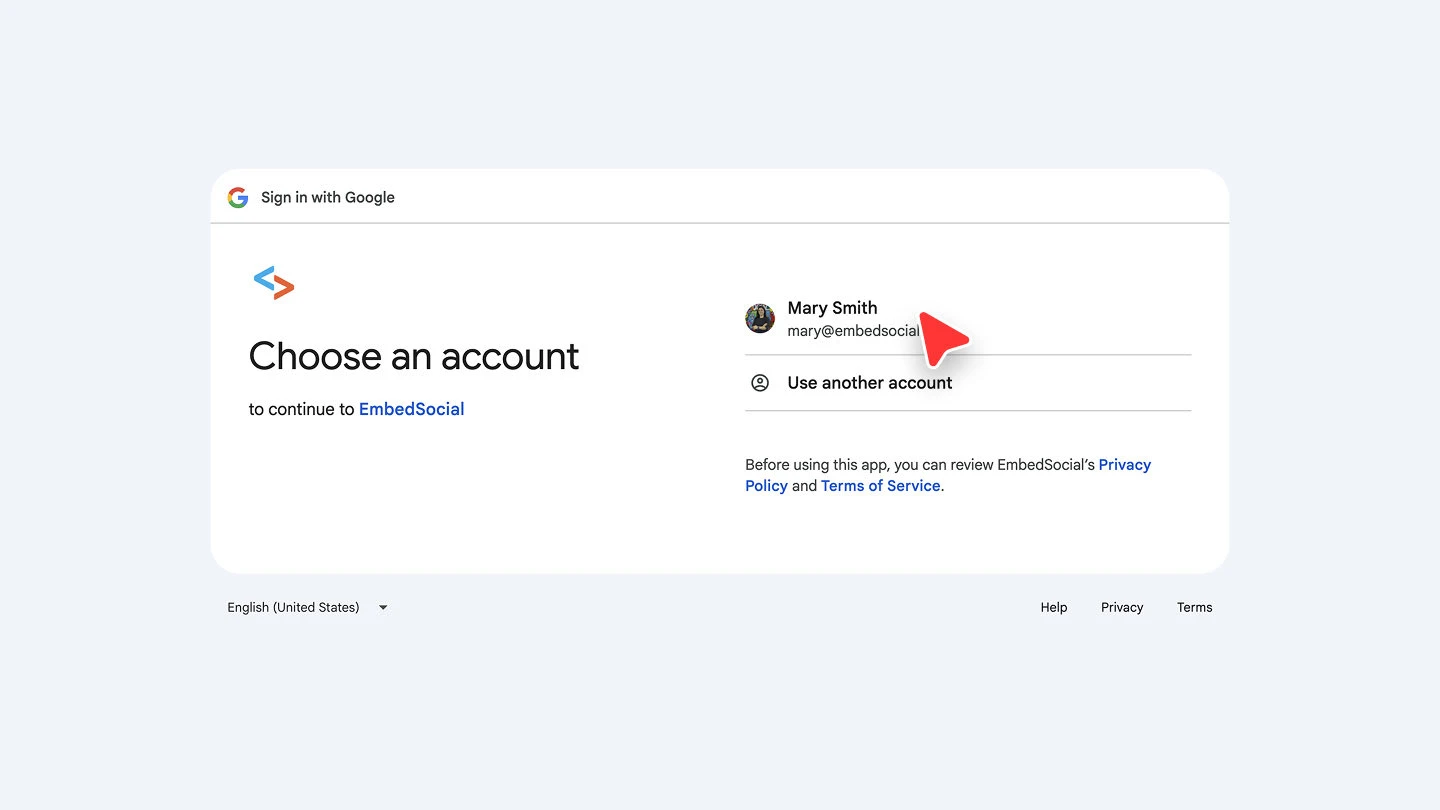Click the Google logo icon
The image size is (1440, 810).
(238, 198)
